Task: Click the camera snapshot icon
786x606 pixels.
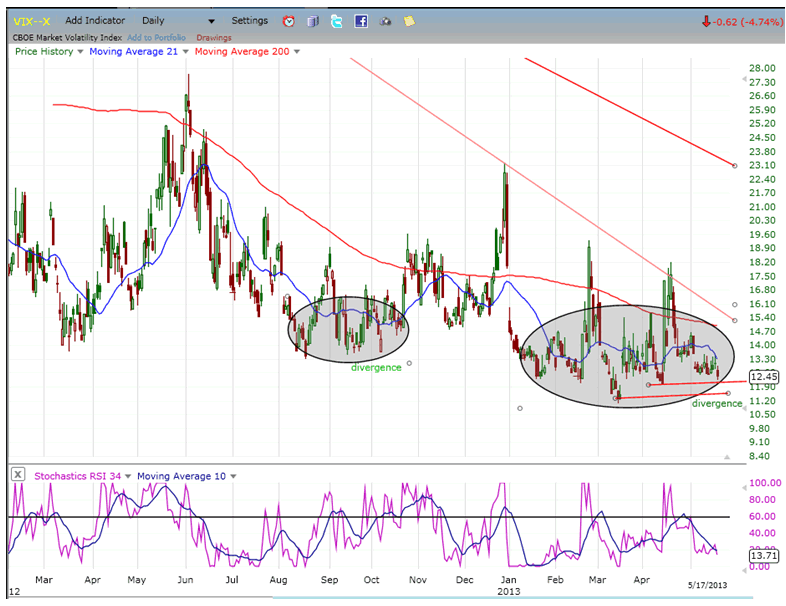Action: 385,20
